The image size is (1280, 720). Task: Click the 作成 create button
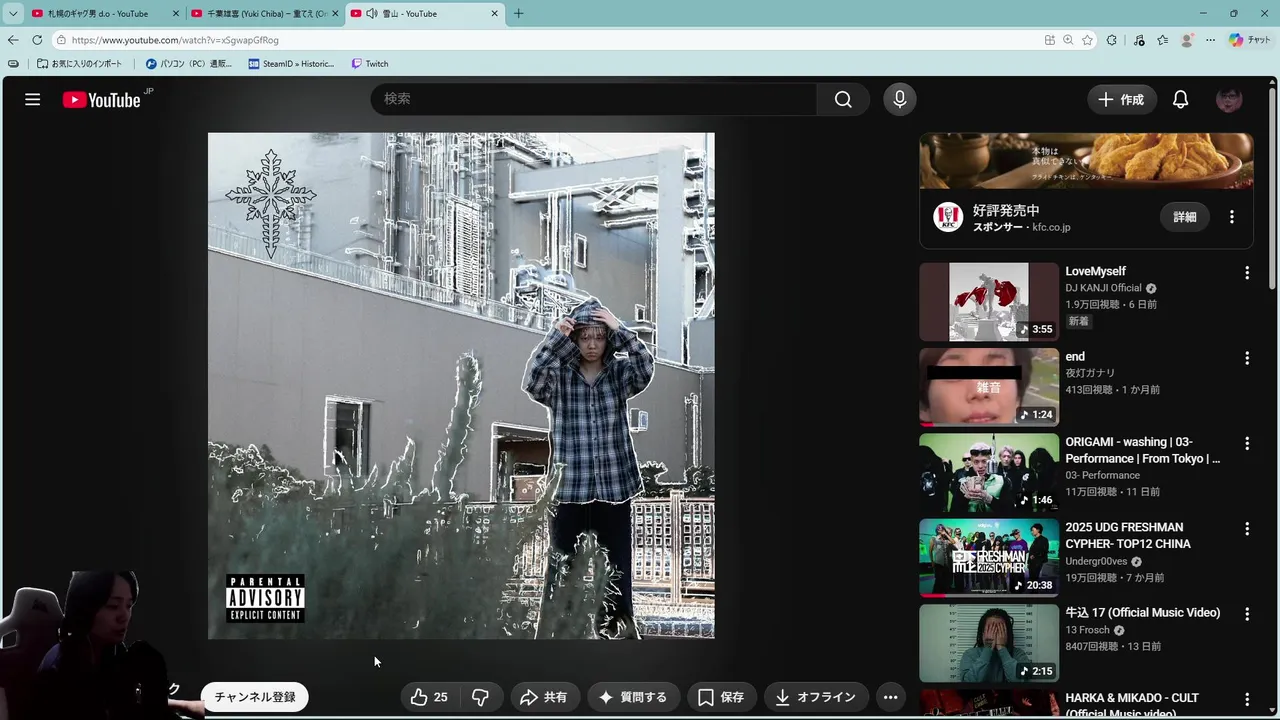tap(1121, 99)
